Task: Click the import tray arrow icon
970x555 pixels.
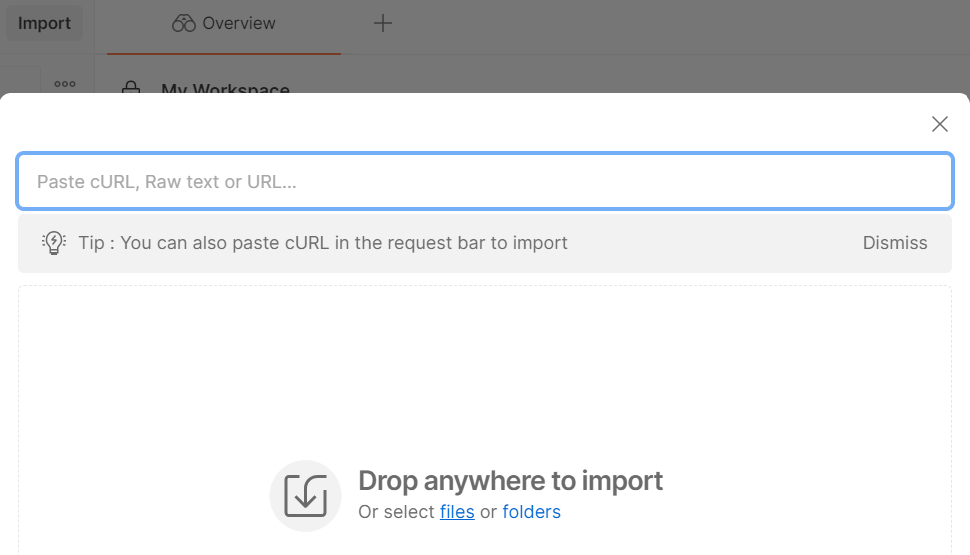Action: click(306, 496)
